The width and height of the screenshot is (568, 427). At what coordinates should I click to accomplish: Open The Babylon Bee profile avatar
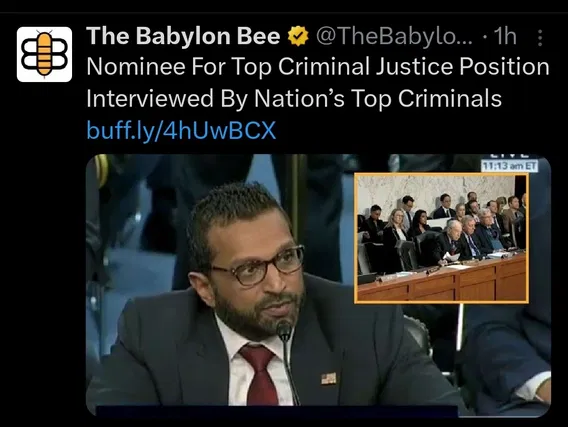[x=44, y=54]
